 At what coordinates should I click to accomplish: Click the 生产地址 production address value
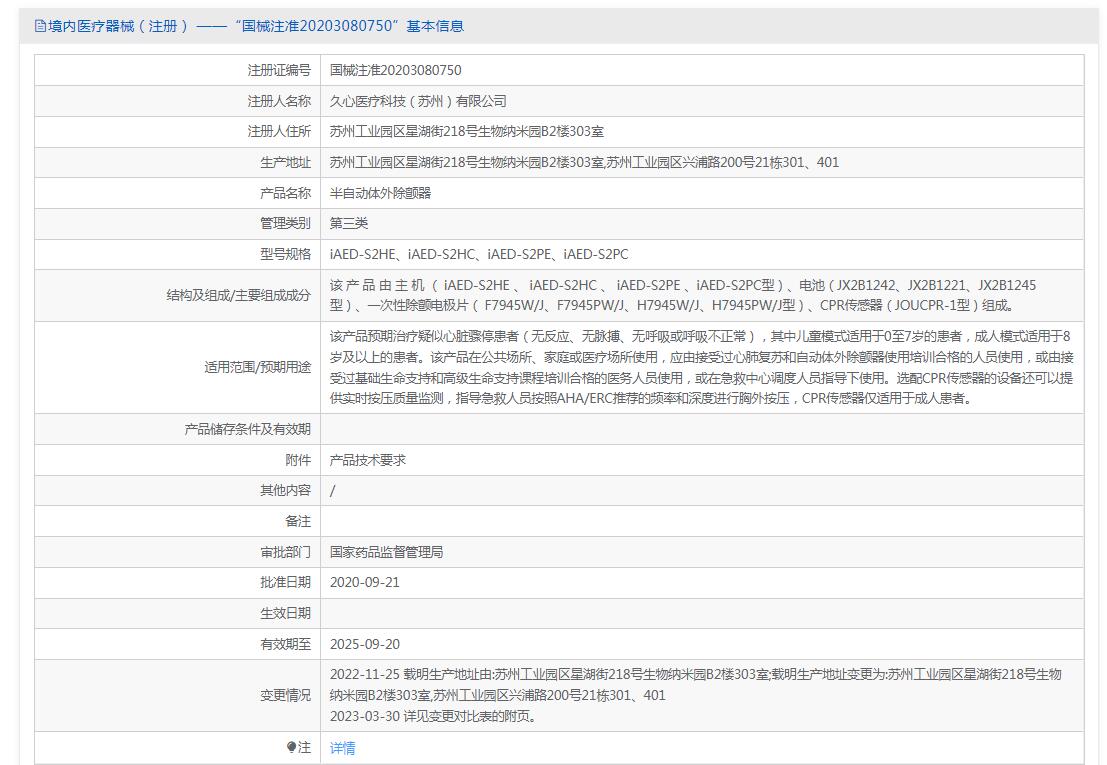(x=584, y=162)
